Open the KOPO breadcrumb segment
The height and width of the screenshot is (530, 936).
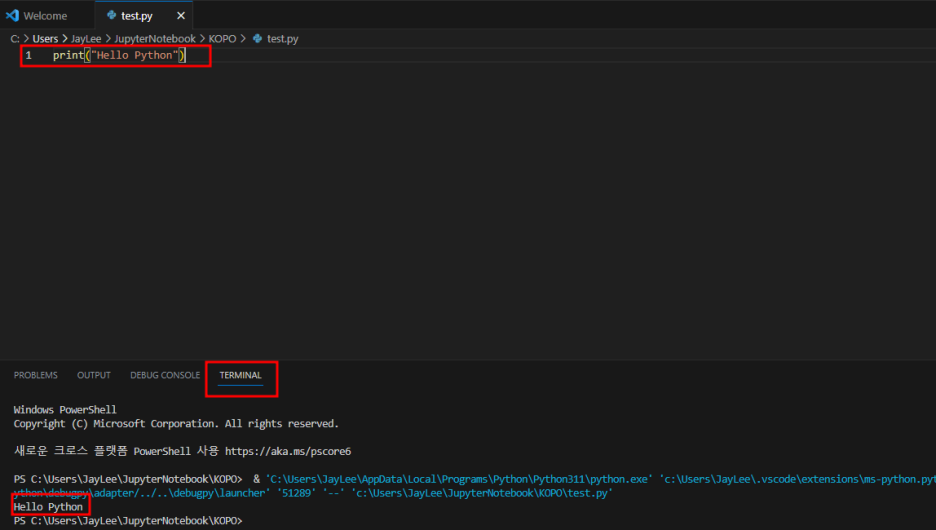222,39
